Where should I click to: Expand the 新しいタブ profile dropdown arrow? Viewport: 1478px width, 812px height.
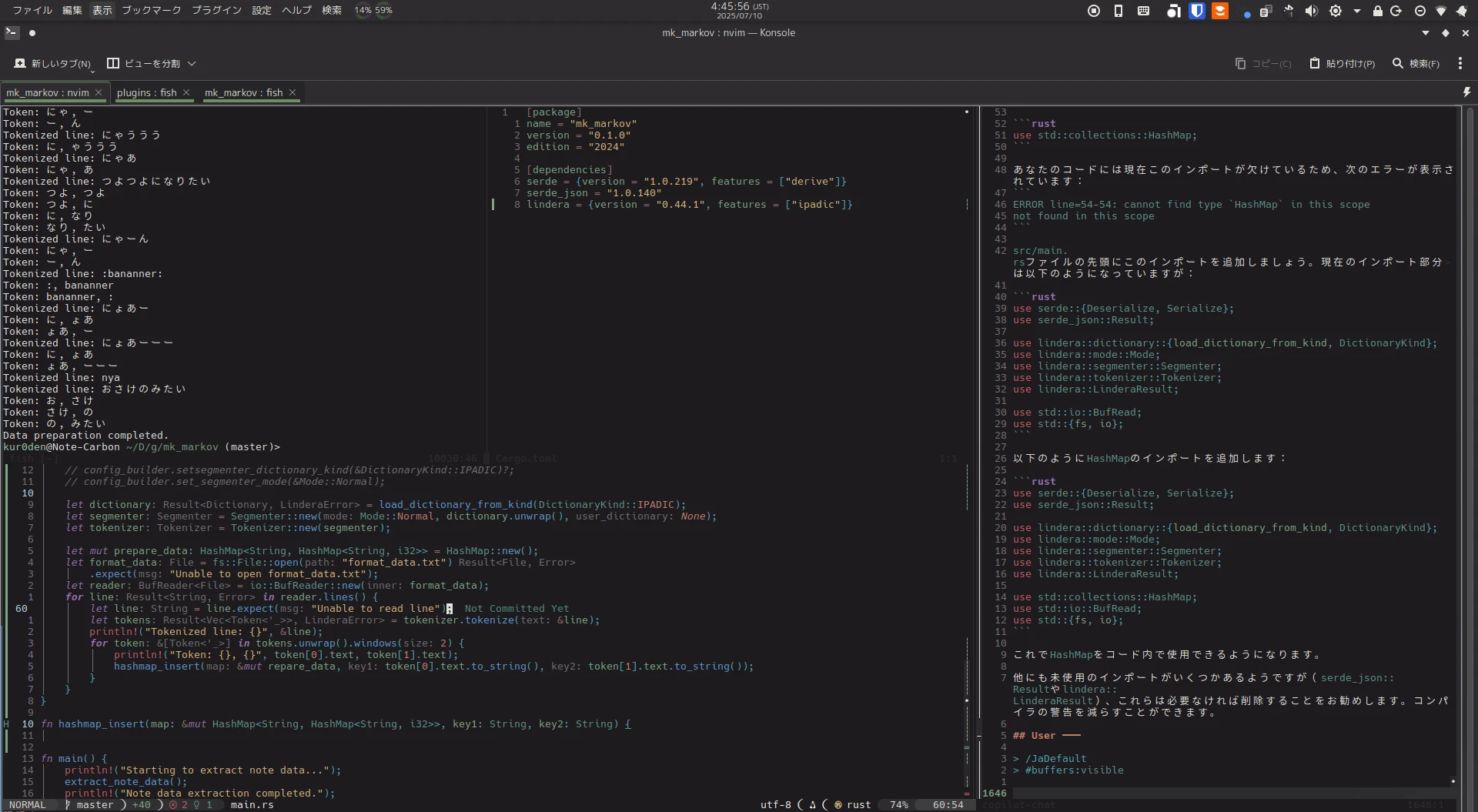click(x=92, y=71)
